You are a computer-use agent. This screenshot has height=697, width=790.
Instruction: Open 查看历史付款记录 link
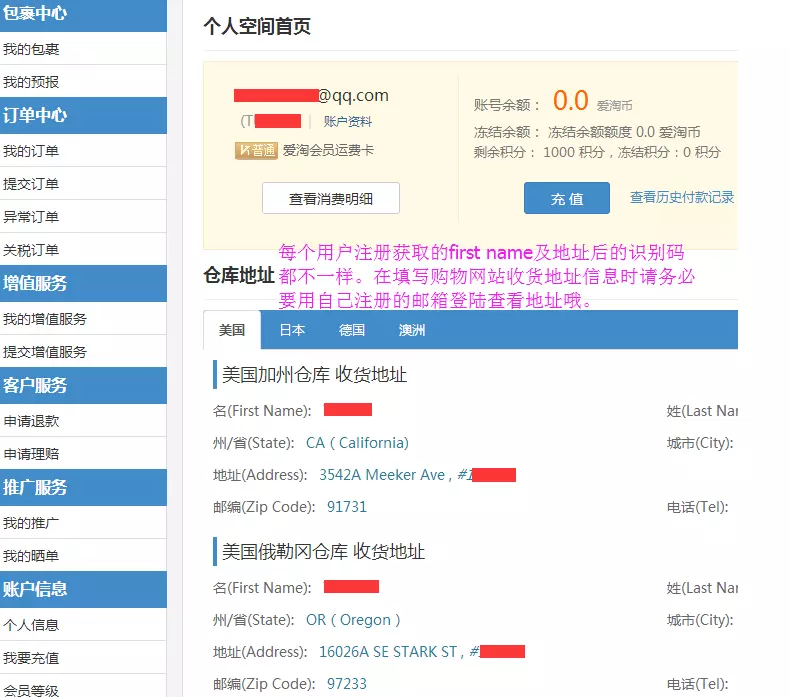pyautogui.click(x=682, y=197)
